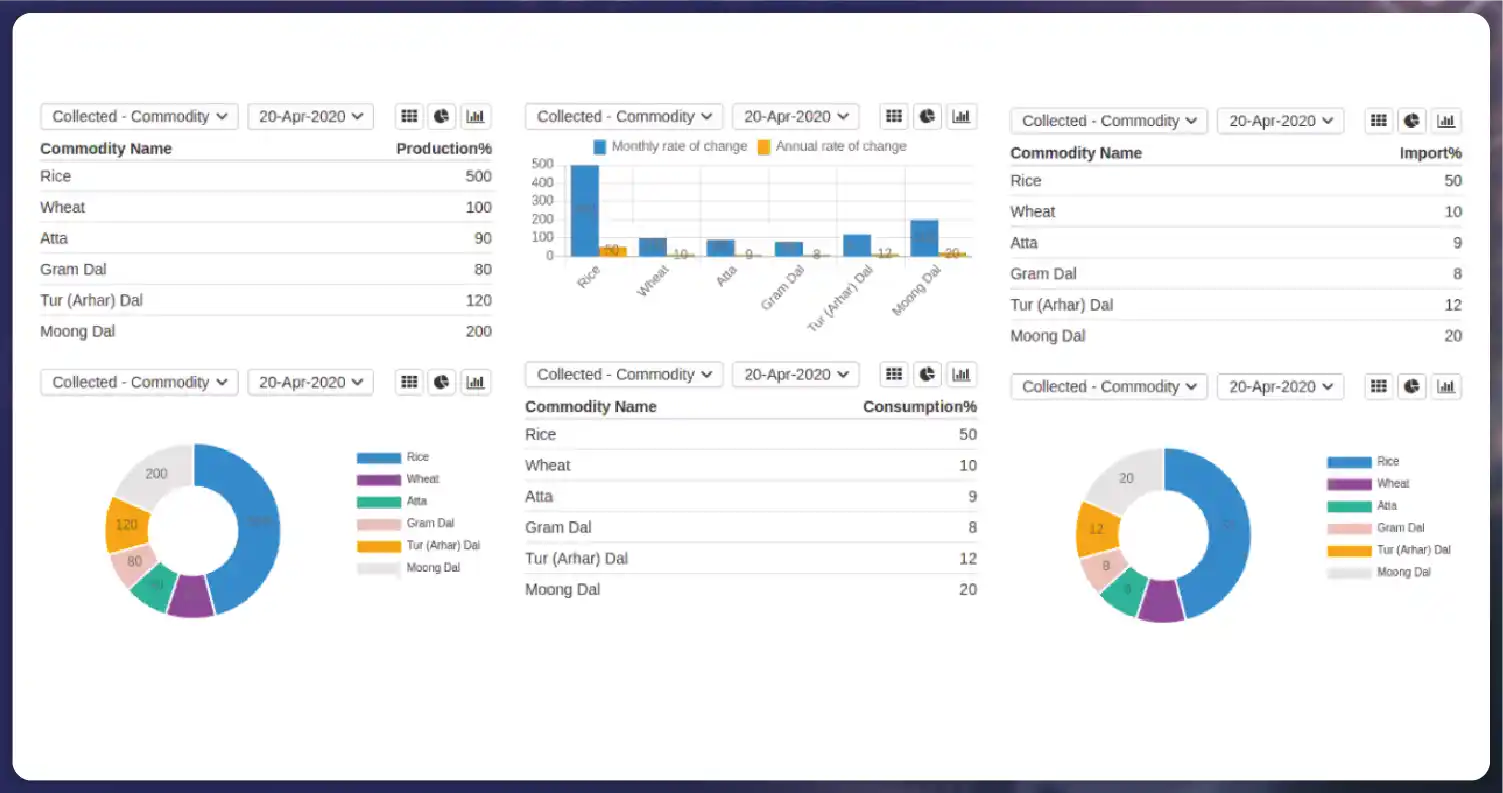
Task: Click table icon above donut with 20 slice
Action: pos(1379,386)
